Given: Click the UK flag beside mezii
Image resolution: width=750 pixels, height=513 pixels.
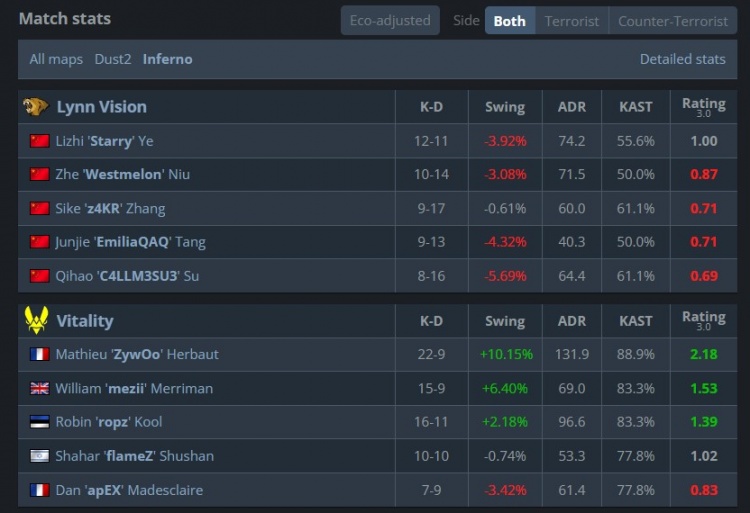Looking at the screenshot, I should [x=40, y=388].
